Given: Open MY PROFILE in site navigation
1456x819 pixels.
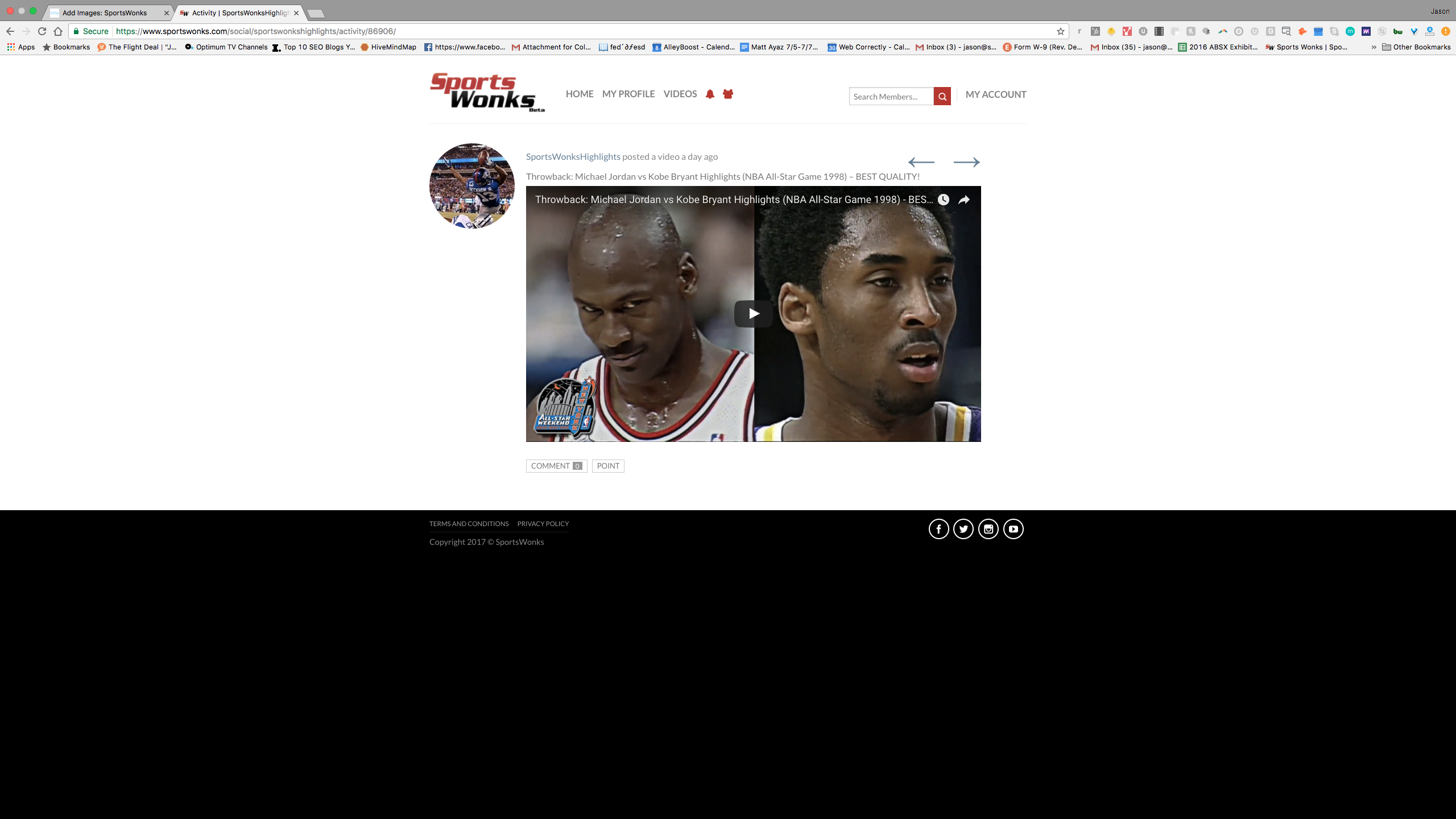Looking at the screenshot, I should click(628, 94).
